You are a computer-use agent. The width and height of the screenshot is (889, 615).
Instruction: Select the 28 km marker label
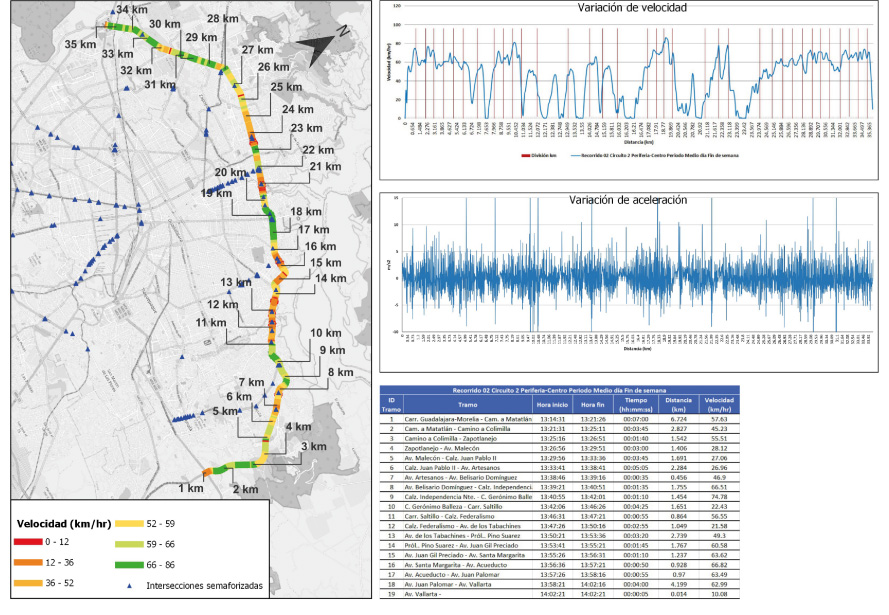point(222,19)
